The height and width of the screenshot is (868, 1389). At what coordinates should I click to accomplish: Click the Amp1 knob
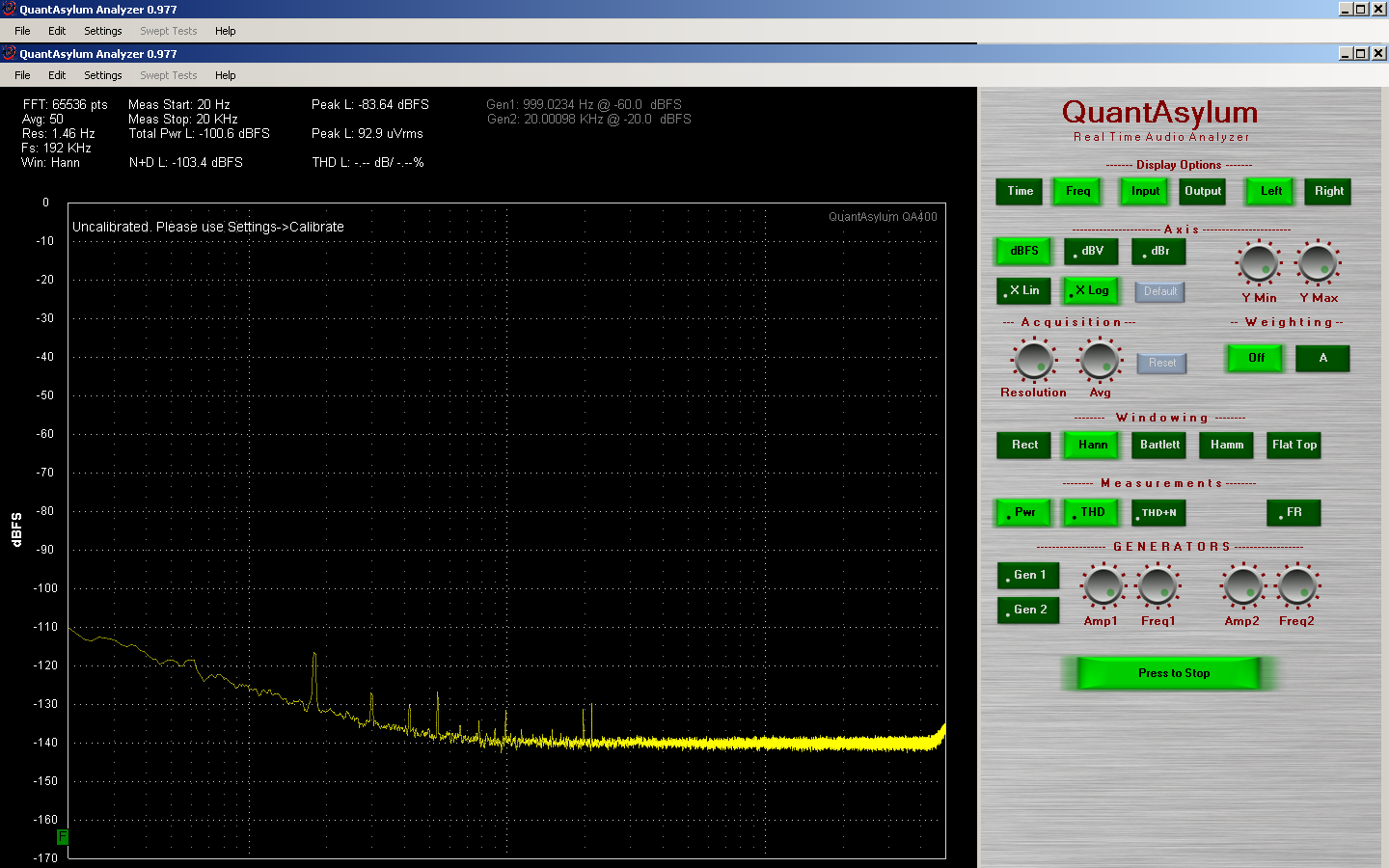tap(1102, 586)
